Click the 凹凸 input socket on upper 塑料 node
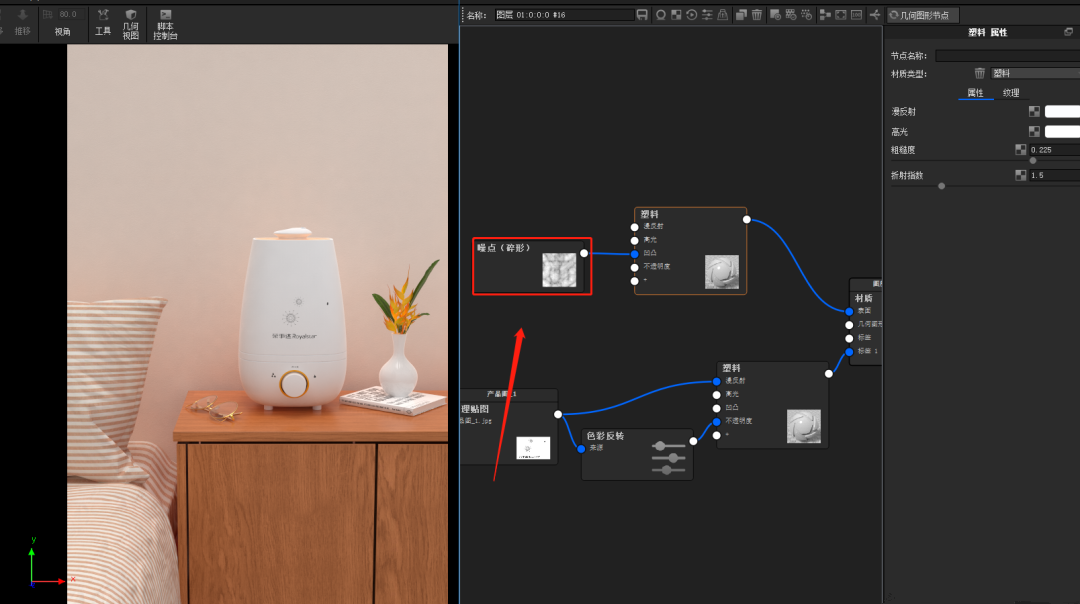Screen dimensions: 1080x604 (635, 253)
